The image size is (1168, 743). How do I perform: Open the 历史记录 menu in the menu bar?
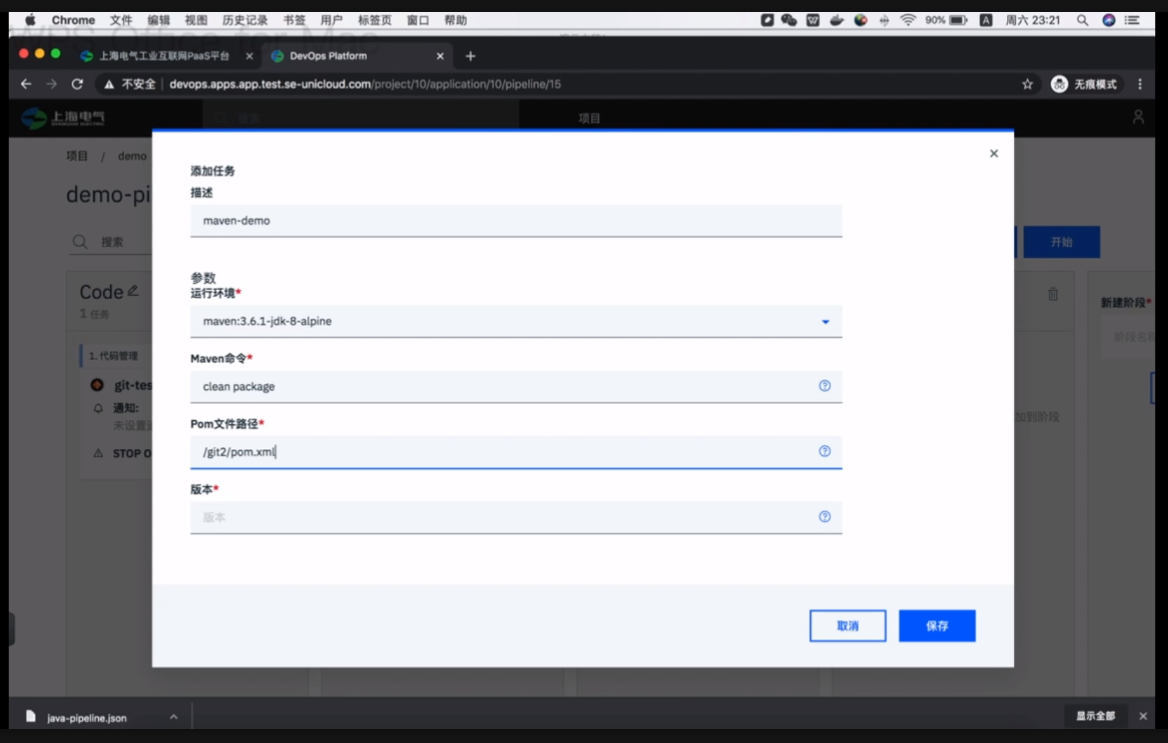coord(245,20)
